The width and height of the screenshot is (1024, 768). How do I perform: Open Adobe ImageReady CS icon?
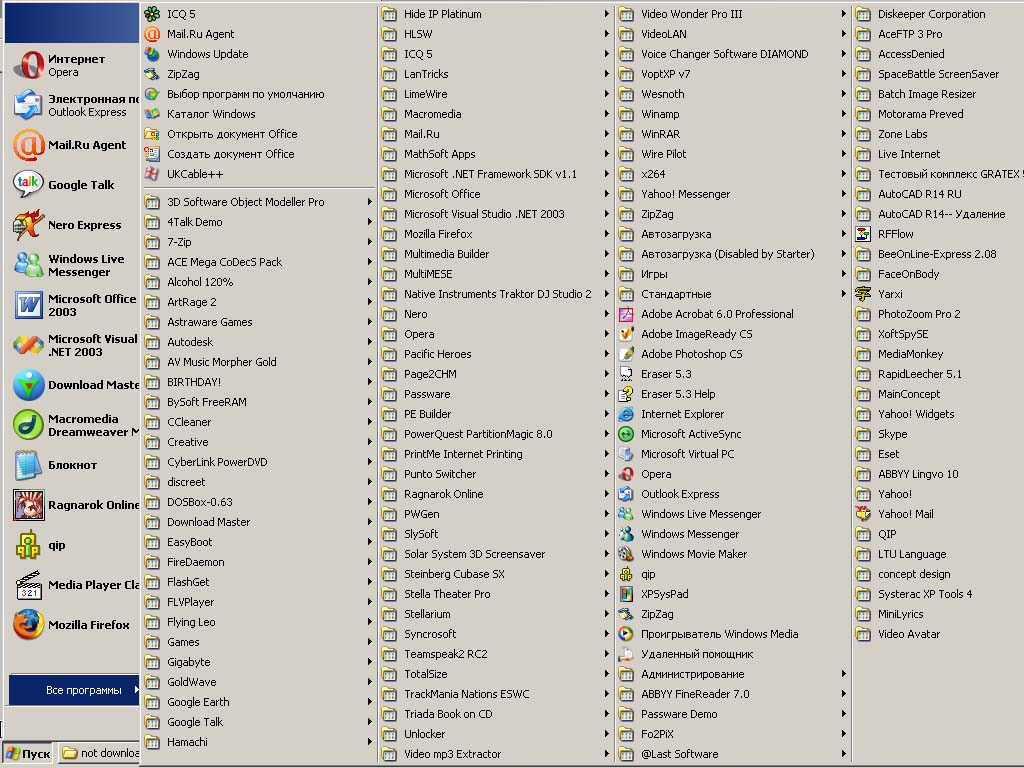coord(626,334)
